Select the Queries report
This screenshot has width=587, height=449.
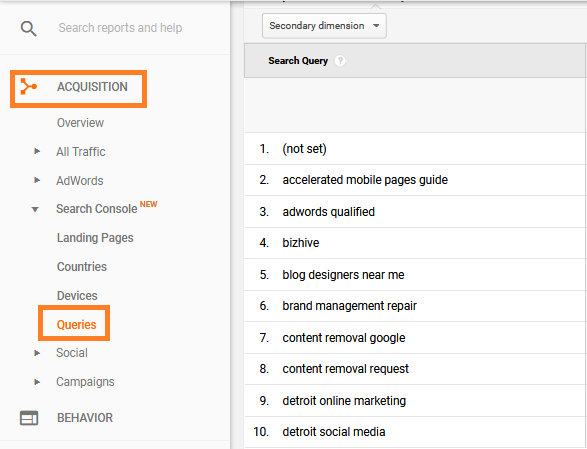(76, 324)
